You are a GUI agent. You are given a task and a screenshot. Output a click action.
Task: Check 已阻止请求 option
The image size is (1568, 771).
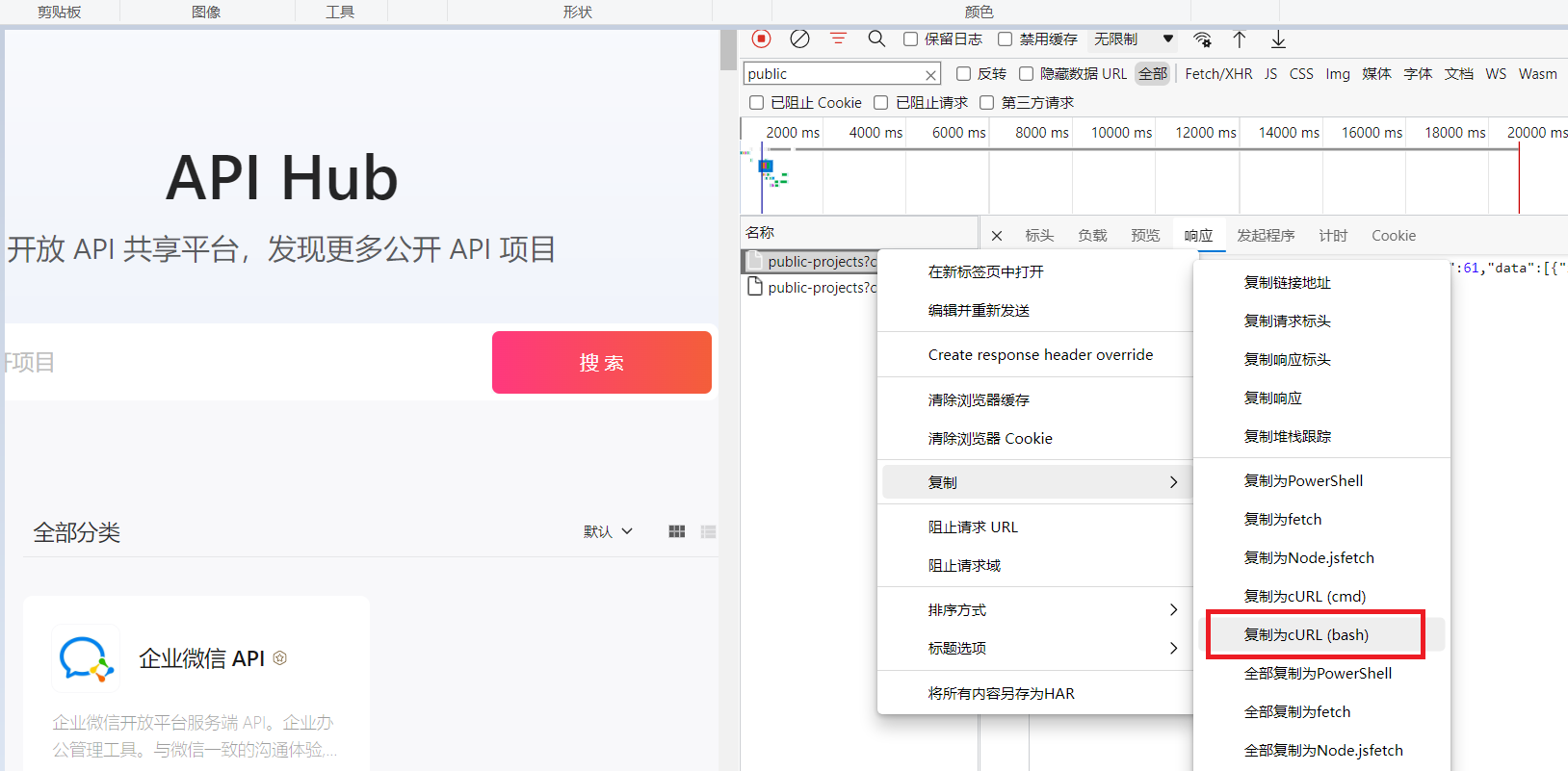tap(880, 103)
